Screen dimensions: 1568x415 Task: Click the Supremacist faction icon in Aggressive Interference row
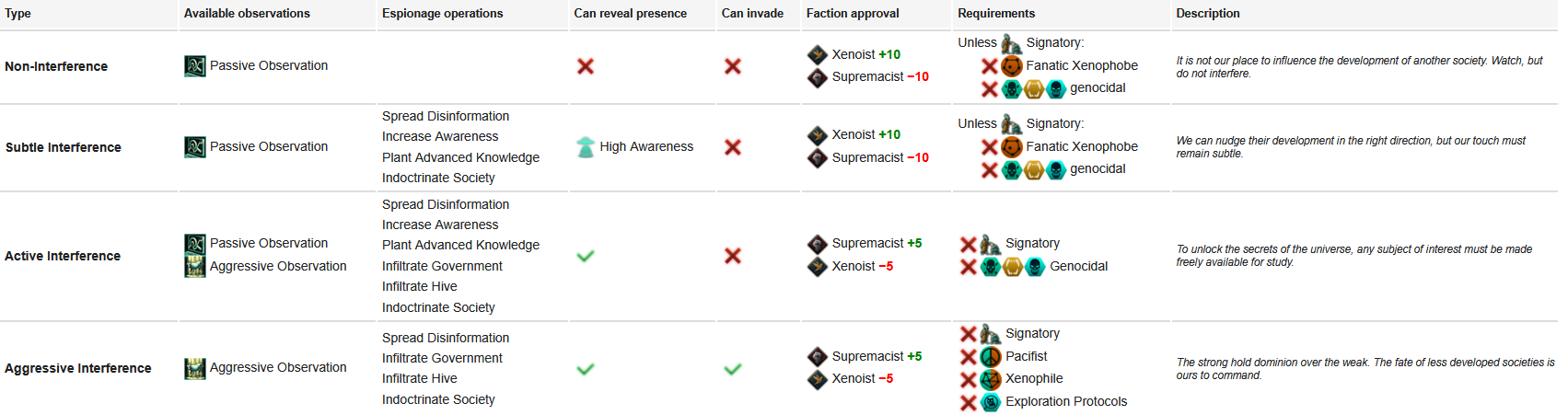(x=818, y=357)
